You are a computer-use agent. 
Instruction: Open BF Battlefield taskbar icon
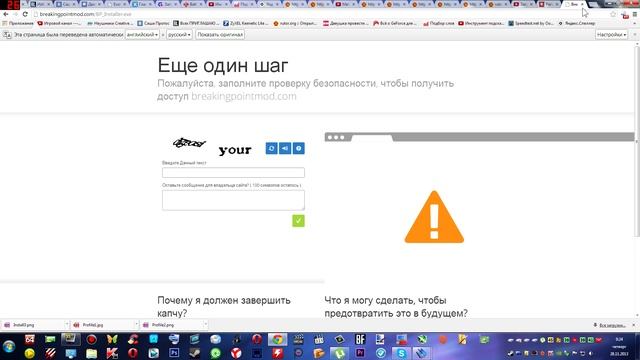tap(360, 339)
